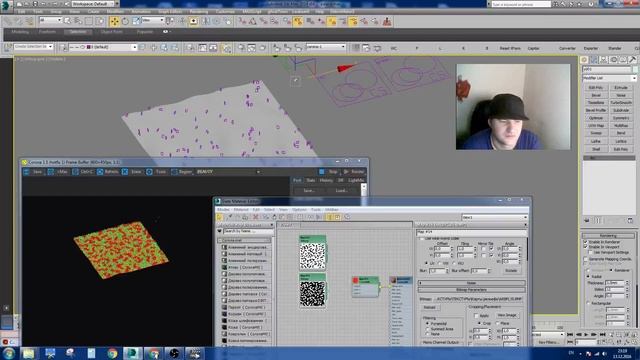Screen dimensions: 640x360
Task: Toggle Enable In Renderer checkbox
Action: [x=586, y=242]
